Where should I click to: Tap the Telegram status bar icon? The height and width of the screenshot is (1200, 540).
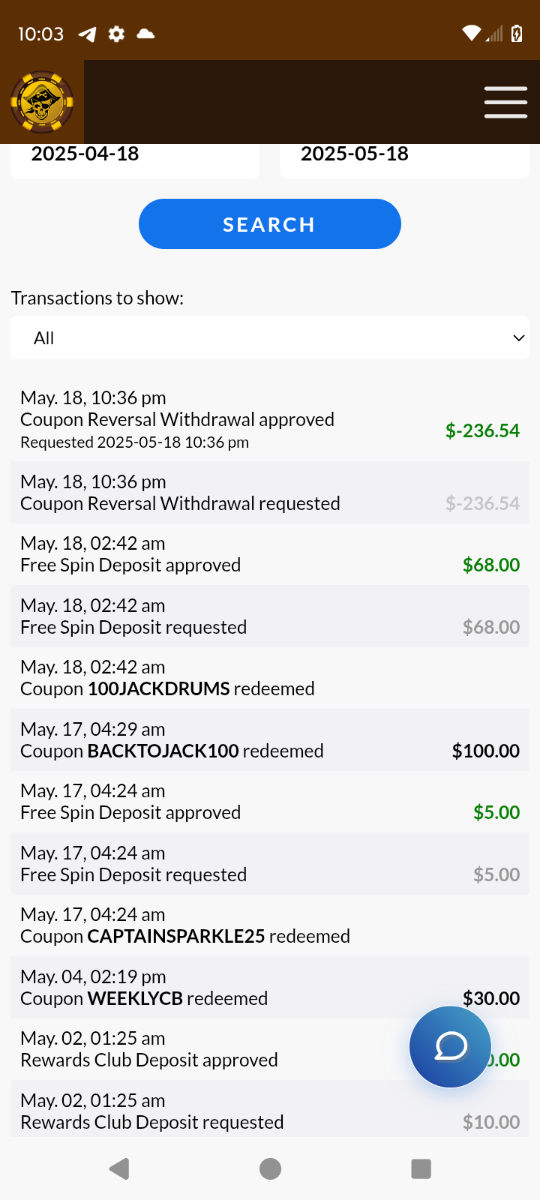click(87, 34)
